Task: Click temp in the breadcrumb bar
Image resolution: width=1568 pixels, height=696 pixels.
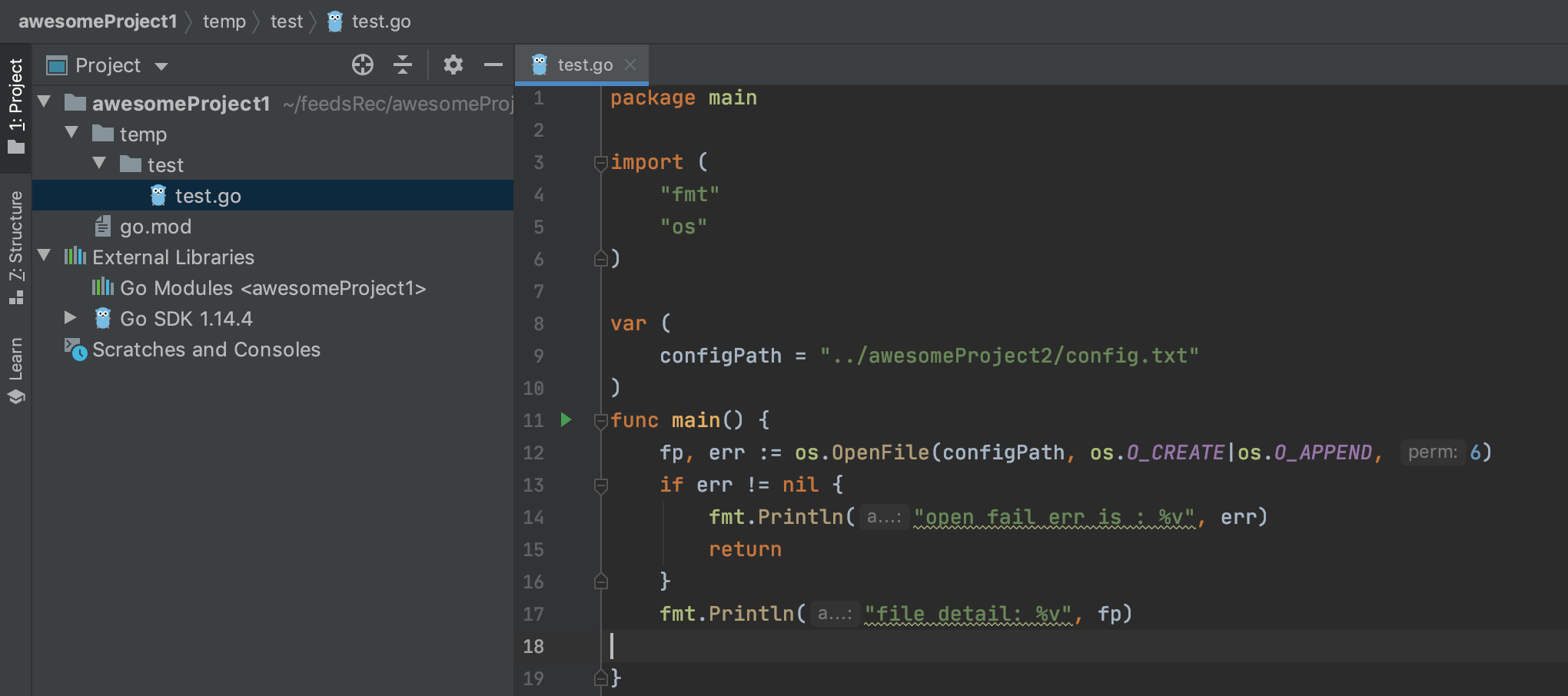Action: (224, 22)
